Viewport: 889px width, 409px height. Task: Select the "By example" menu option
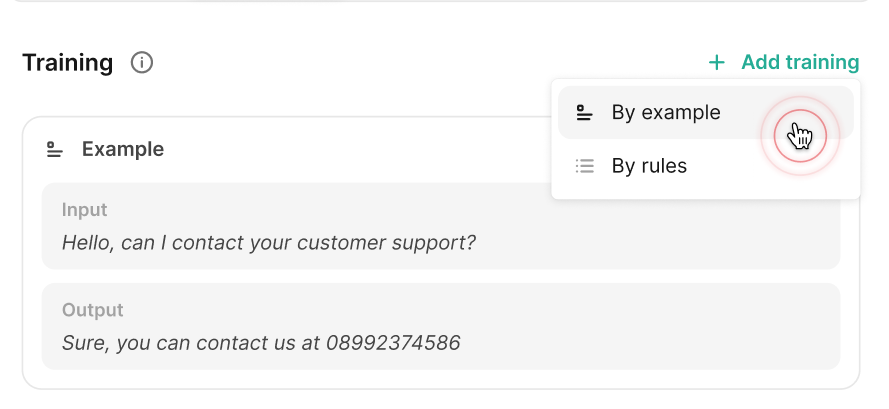(666, 113)
